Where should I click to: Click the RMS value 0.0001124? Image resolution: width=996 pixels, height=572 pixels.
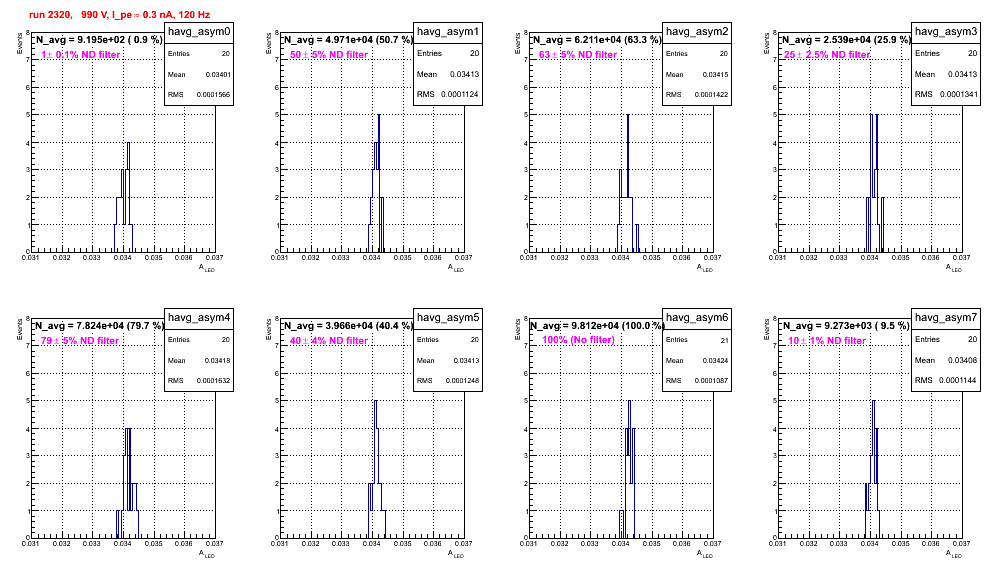tap(461, 94)
